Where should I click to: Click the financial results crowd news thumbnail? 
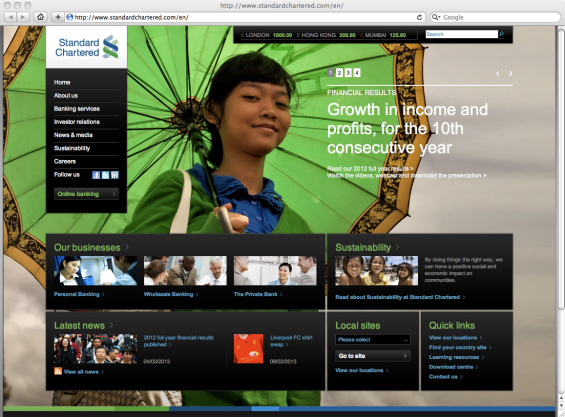pyautogui.click(x=95, y=349)
